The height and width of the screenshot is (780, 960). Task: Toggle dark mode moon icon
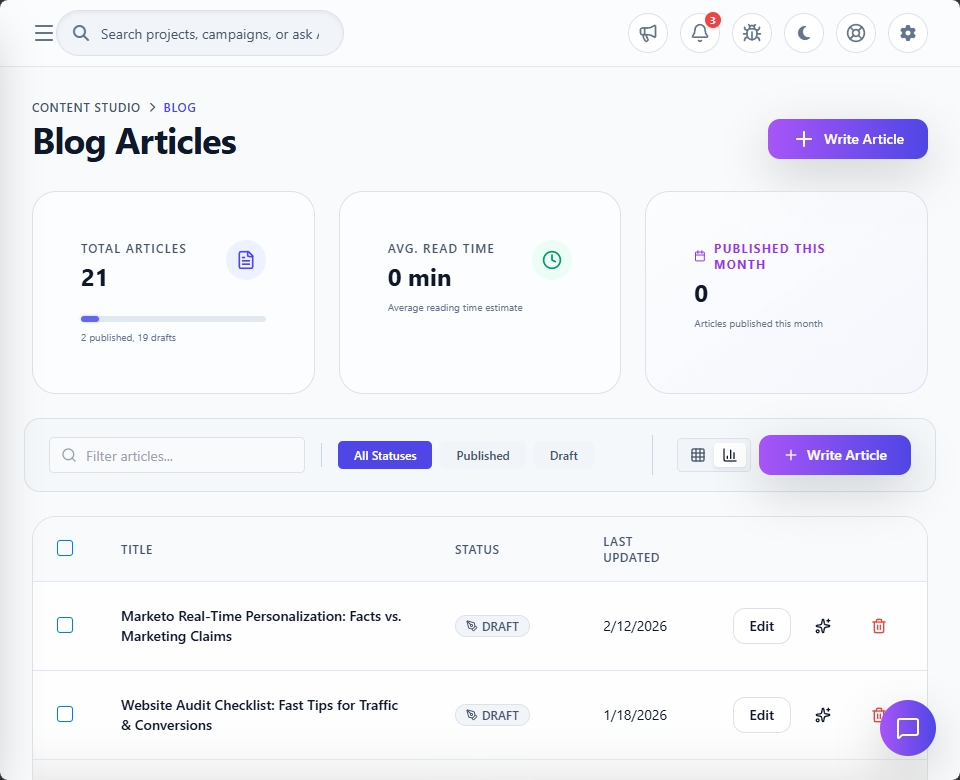pyautogui.click(x=804, y=33)
